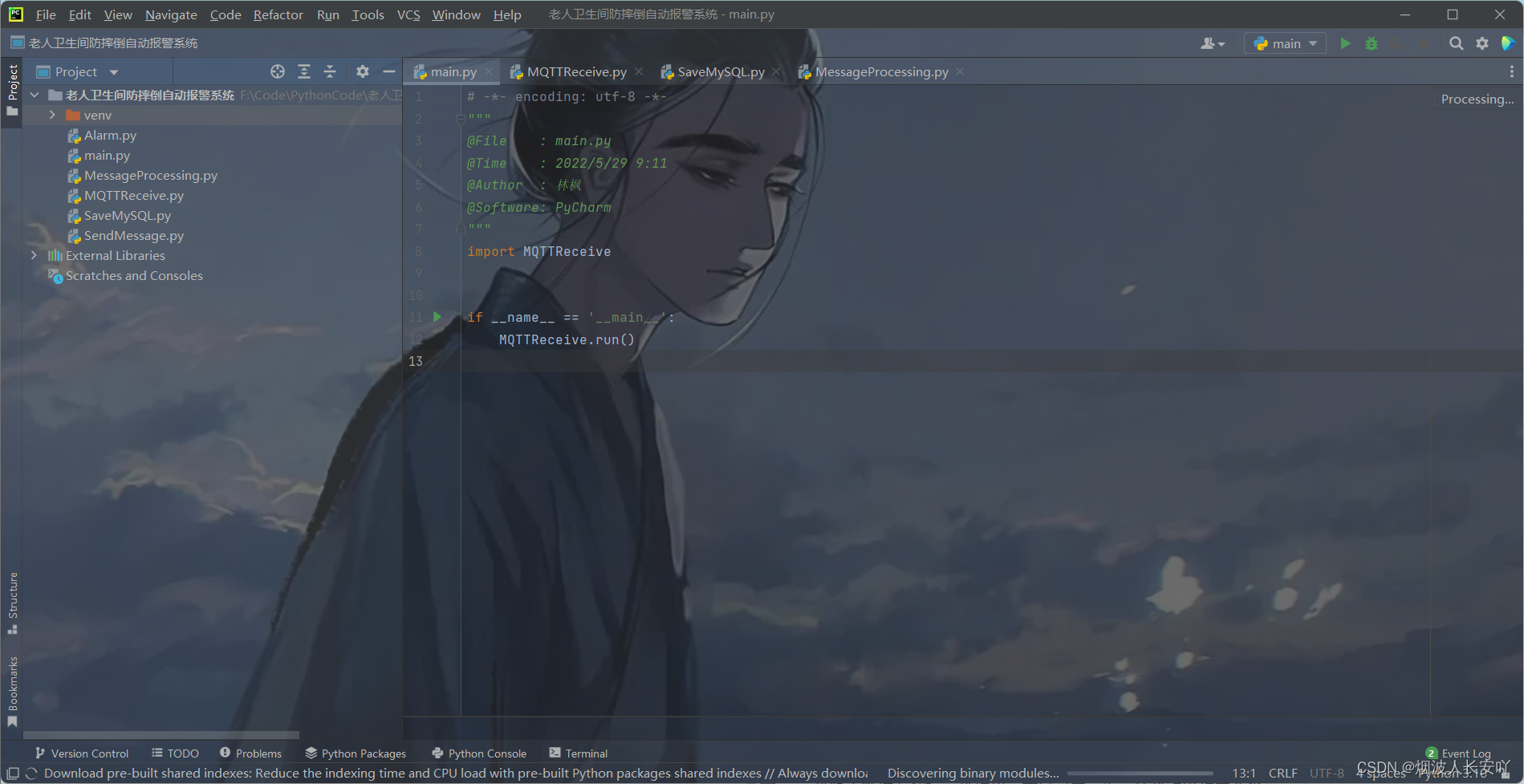The height and width of the screenshot is (784, 1524).
Task: Click the tool windows toggle icon in status bar
Action: click(x=13, y=774)
